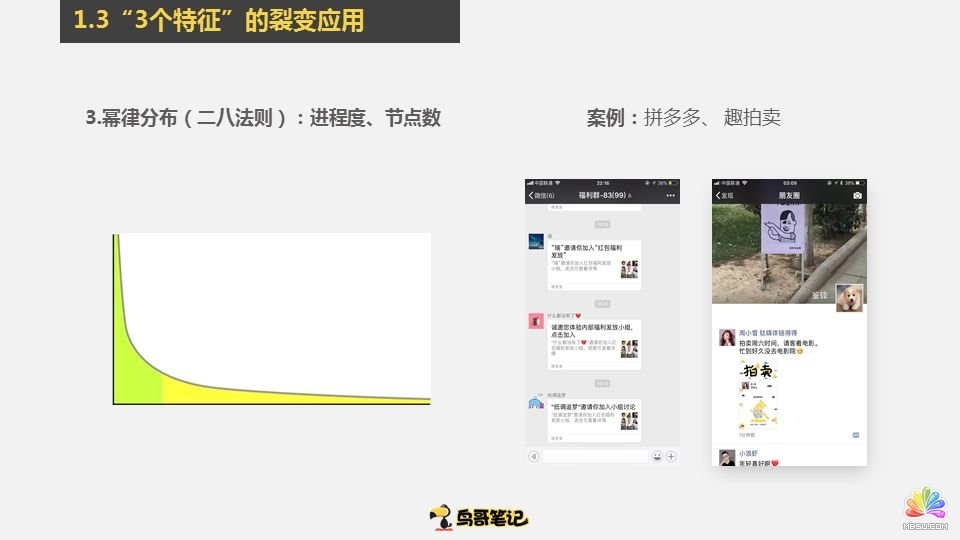Screen dimensions: 960x540
Task: Return to 发现 from Moments
Action: point(724,196)
